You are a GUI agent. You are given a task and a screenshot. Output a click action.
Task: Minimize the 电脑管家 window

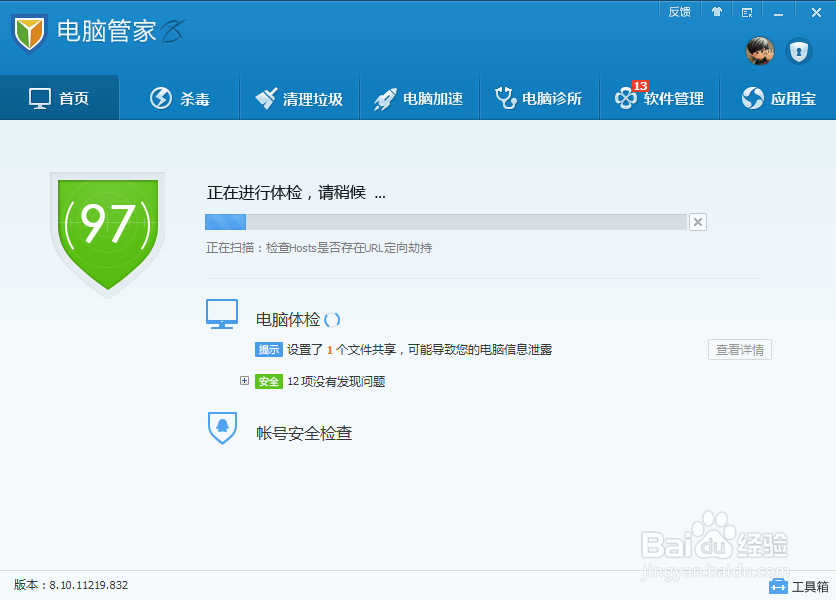coord(778,12)
